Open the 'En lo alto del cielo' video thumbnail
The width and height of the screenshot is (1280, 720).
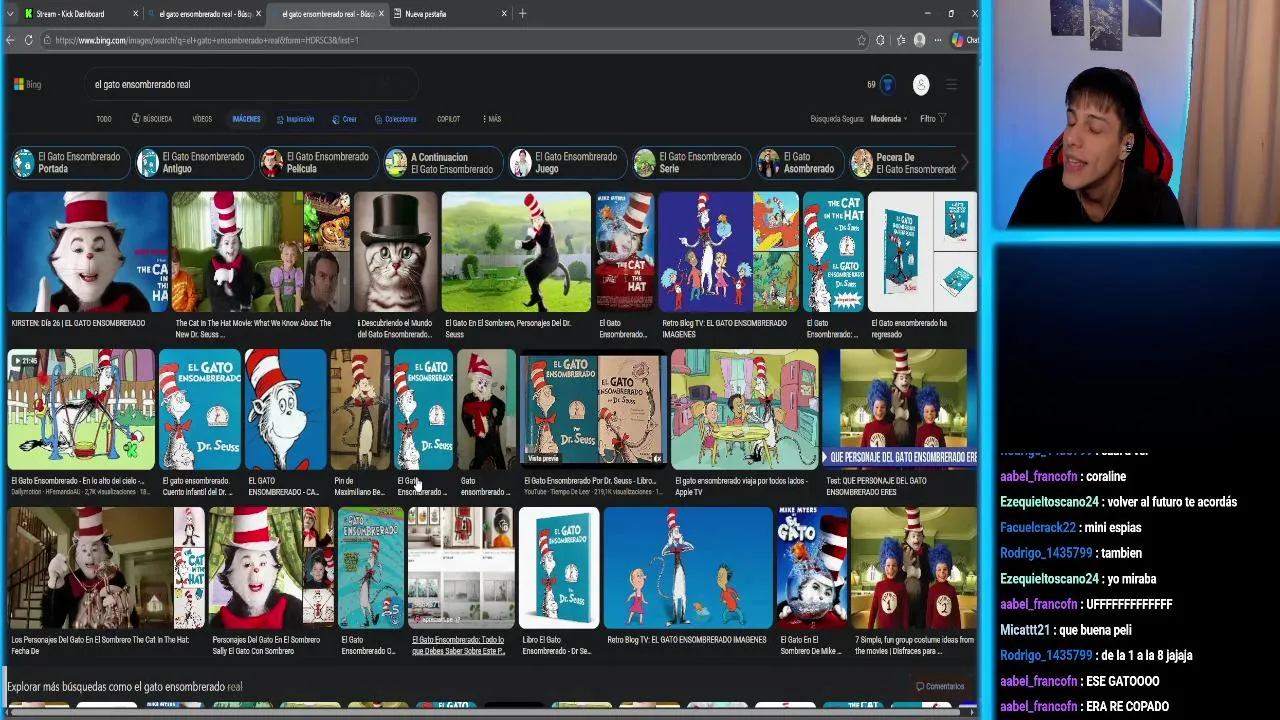pos(81,409)
